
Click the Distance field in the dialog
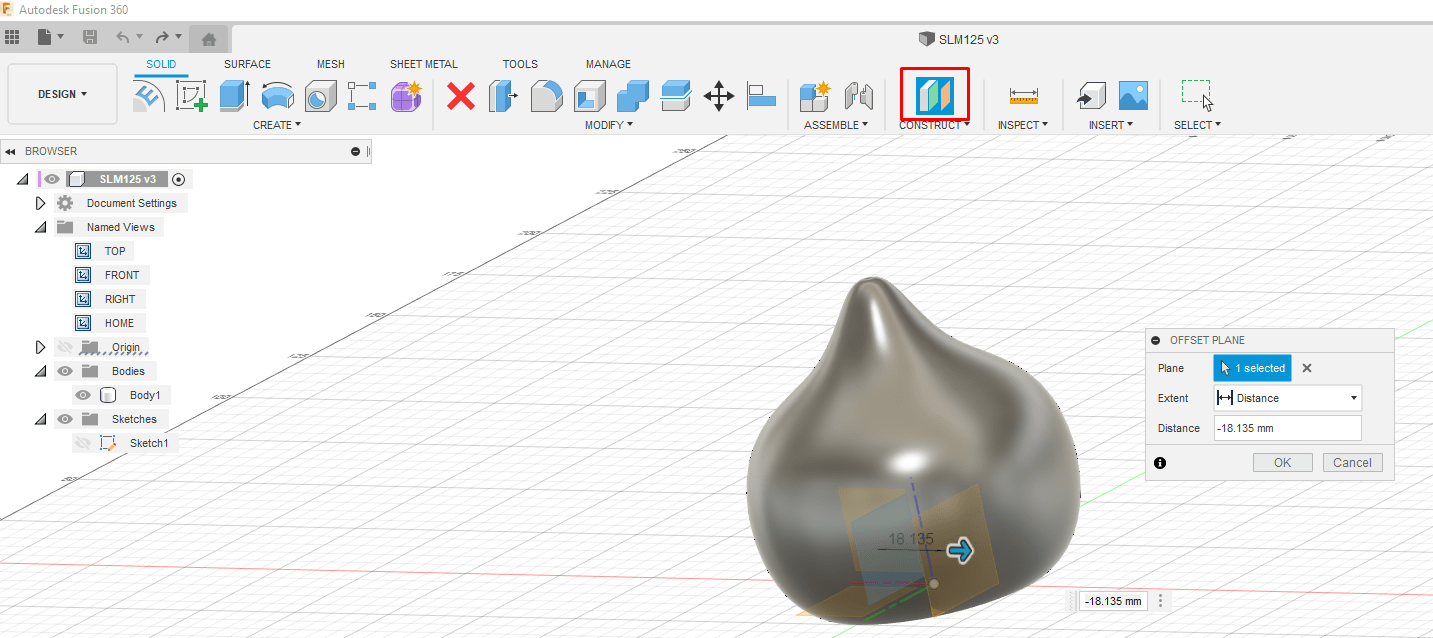pyautogui.click(x=1287, y=428)
